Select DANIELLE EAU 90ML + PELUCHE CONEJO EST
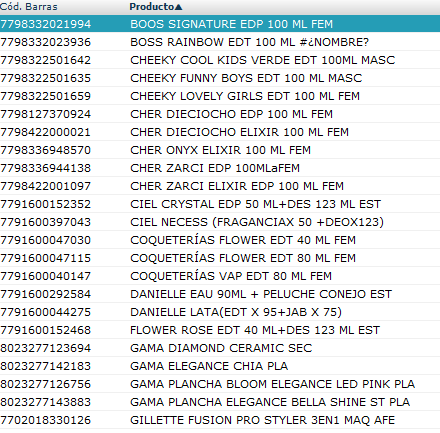Image resolution: width=440 pixels, height=433 pixels. (220, 294)
